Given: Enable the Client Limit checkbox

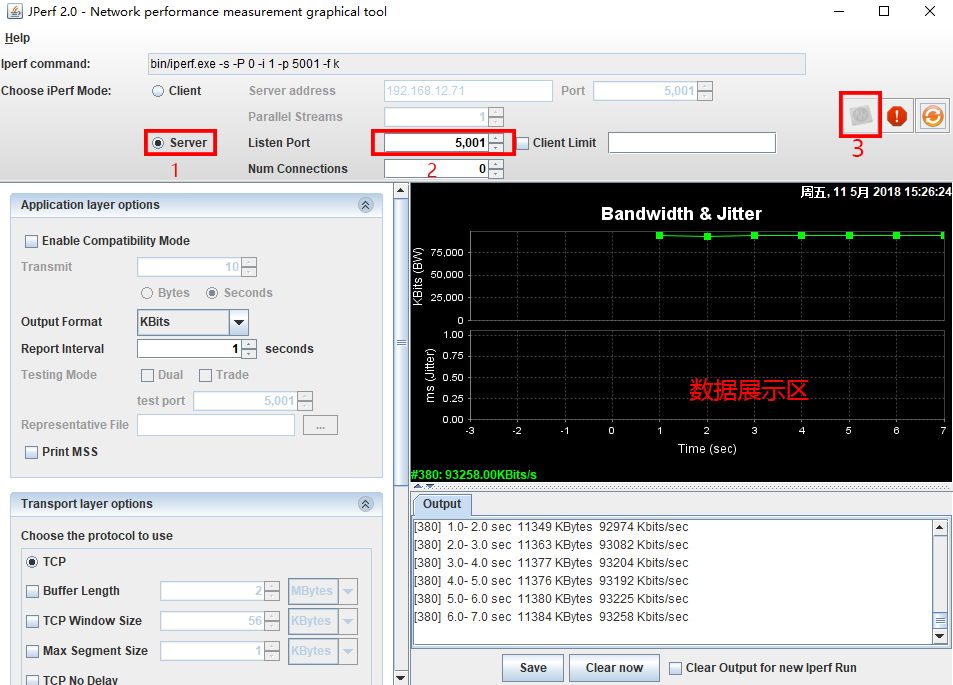Looking at the screenshot, I should (523, 143).
